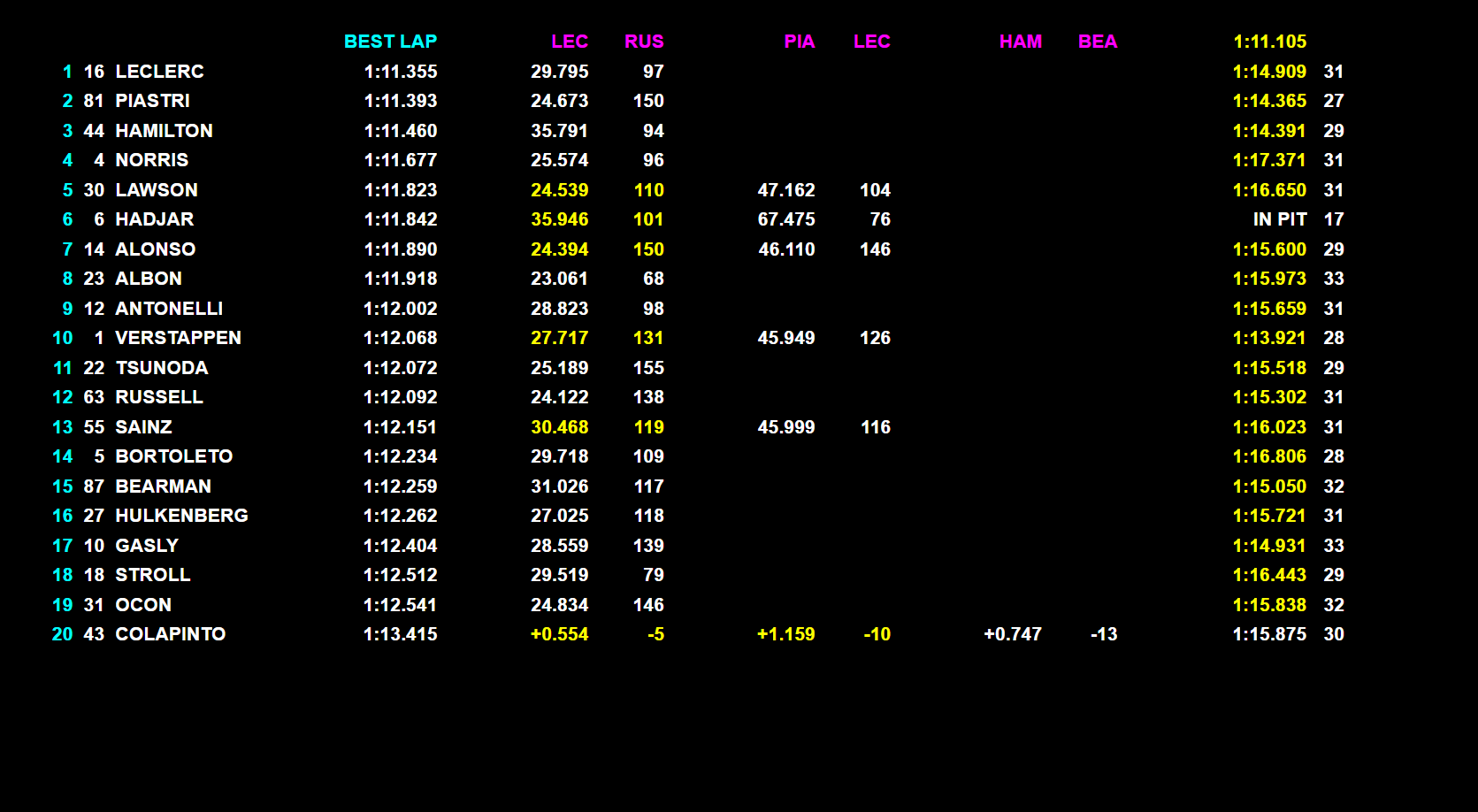Click the IN PIT status for Hadjar
1478x812 pixels.
[1279, 219]
